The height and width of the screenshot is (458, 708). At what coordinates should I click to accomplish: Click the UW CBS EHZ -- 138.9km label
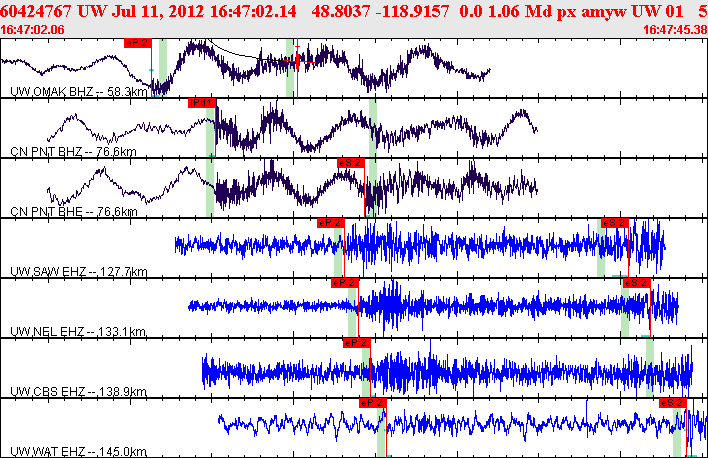pos(78,391)
